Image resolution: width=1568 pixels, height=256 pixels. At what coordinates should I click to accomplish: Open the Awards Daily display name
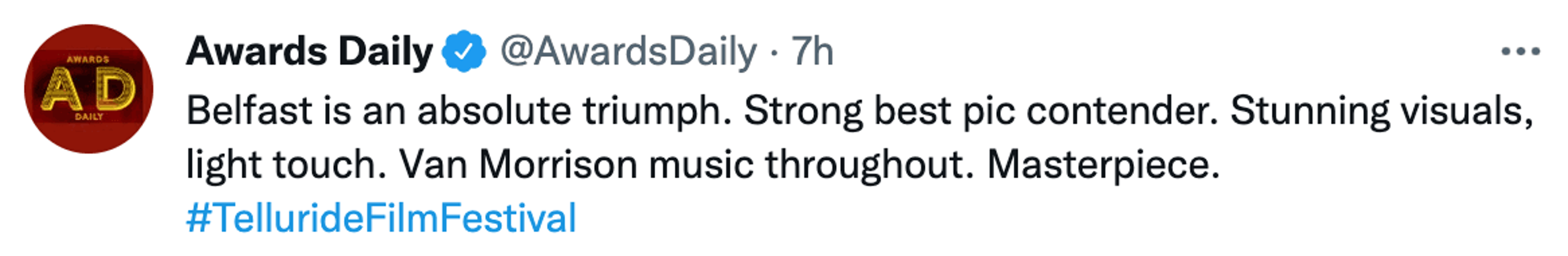click(309, 52)
